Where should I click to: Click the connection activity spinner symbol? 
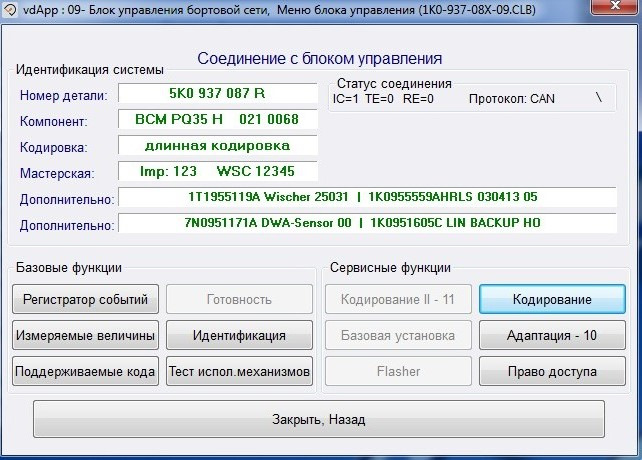point(599,97)
